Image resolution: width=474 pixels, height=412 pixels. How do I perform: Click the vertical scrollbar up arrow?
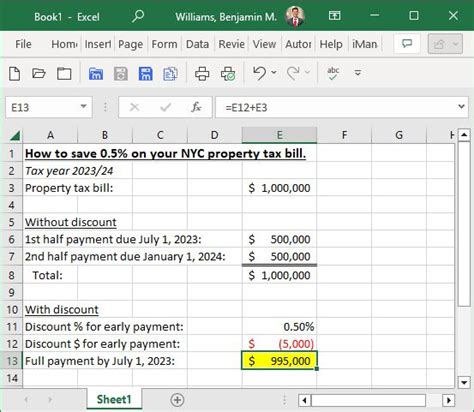coord(464,135)
